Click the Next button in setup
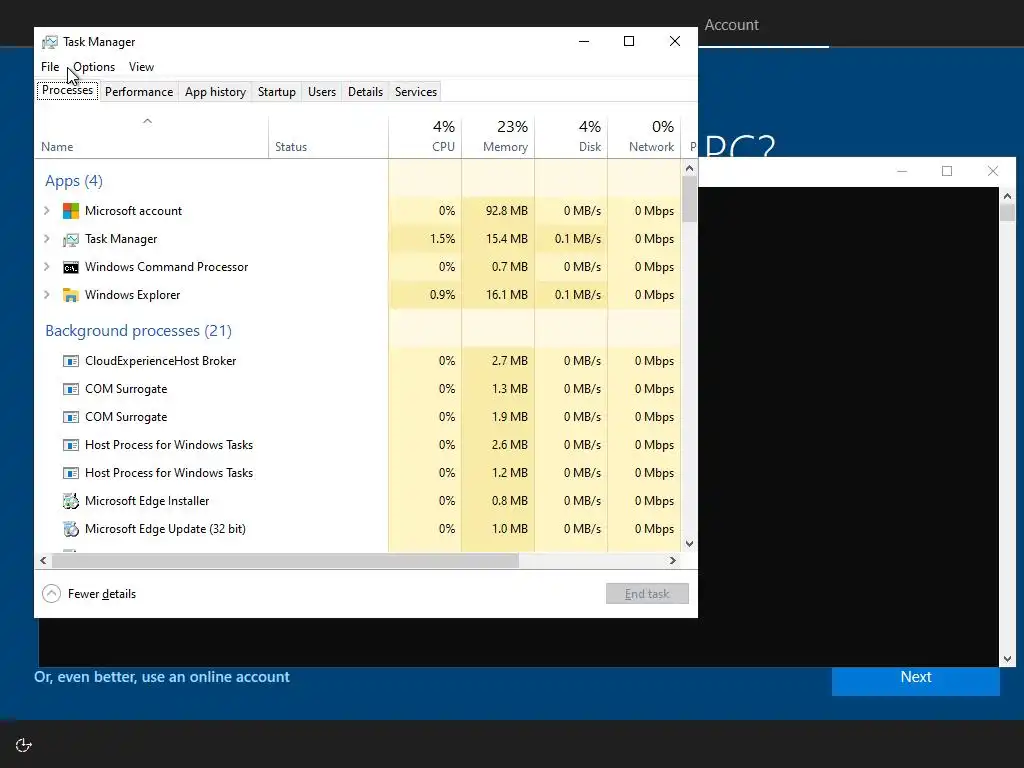 [916, 680]
